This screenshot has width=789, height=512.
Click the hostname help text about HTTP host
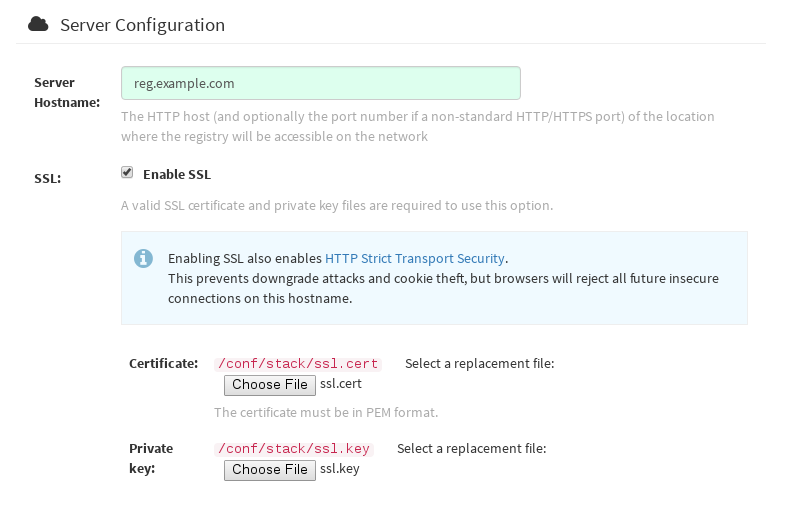click(417, 126)
